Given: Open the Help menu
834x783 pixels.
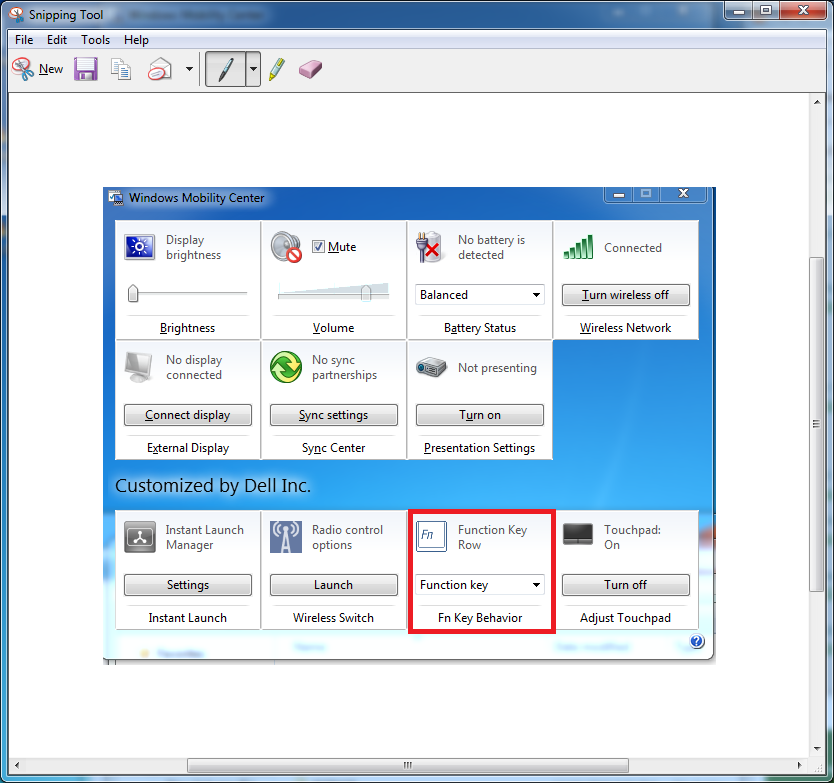Looking at the screenshot, I should pyautogui.click(x=136, y=40).
